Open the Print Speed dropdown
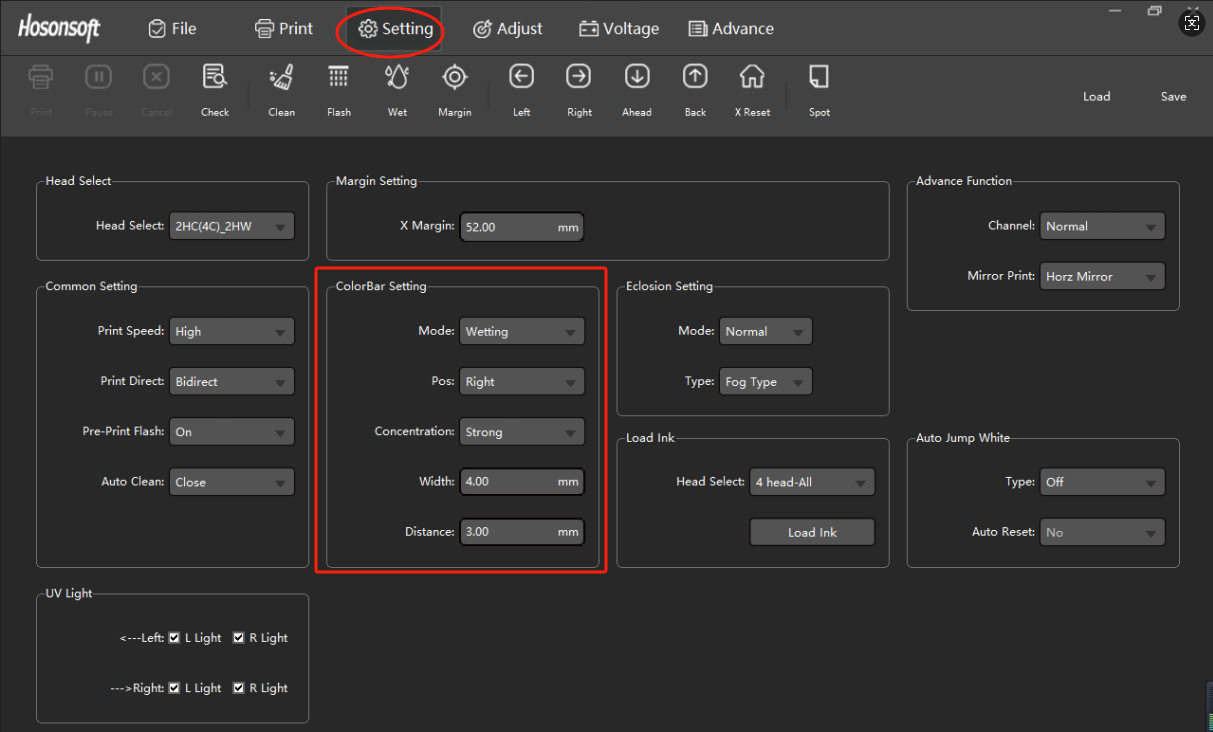The image size is (1213, 732). click(232, 332)
